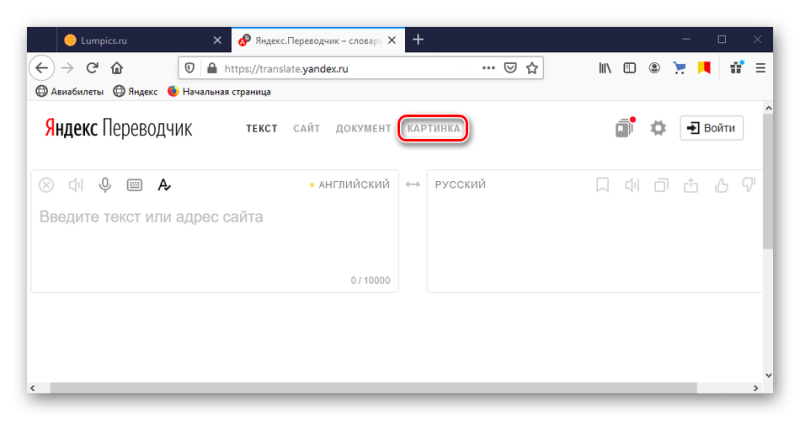
Task: Share the translation result
Action: (691, 185)
